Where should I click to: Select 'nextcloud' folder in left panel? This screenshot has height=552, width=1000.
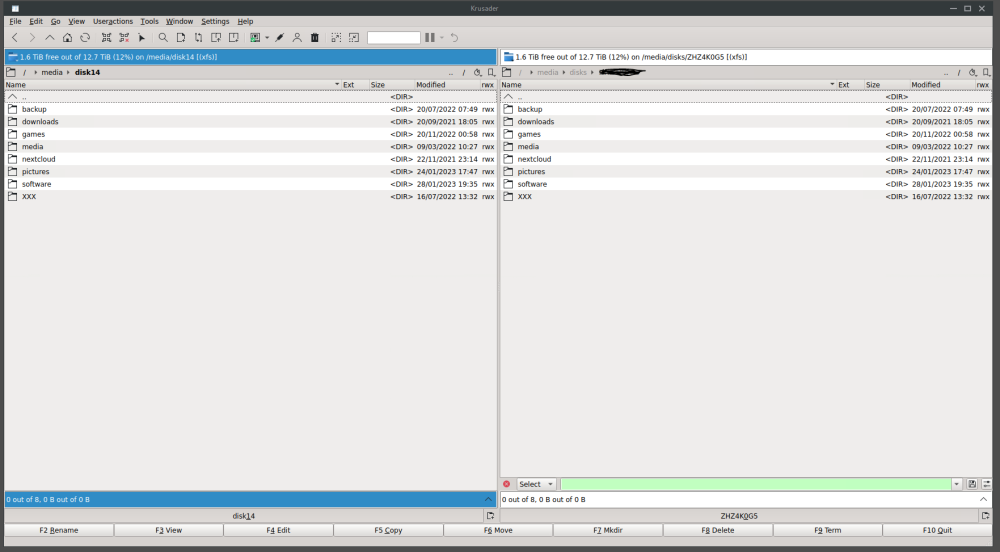[251, 159]
